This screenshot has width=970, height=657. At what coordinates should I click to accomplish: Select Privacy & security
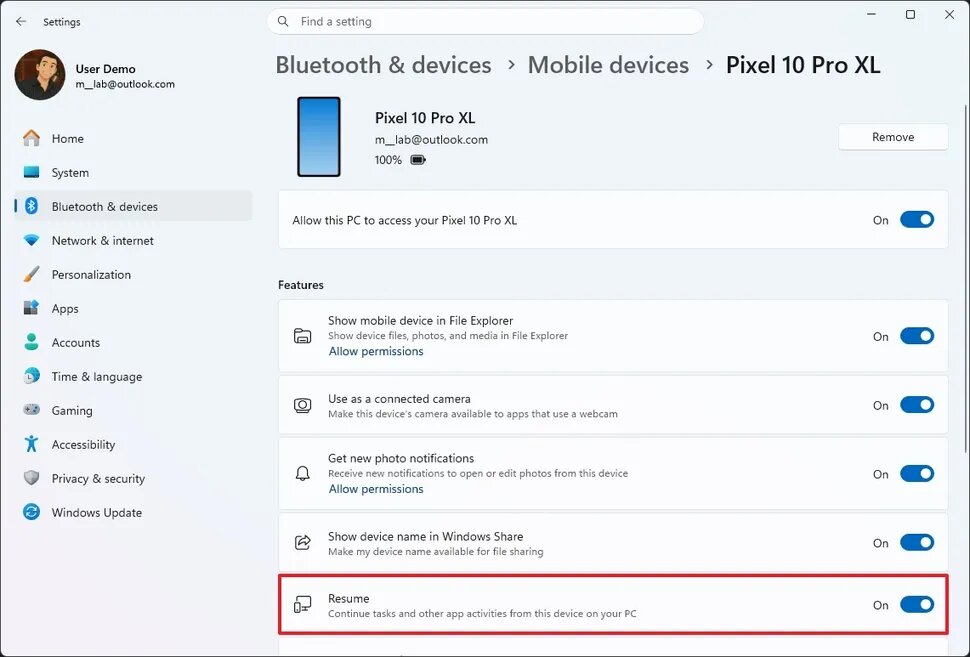pos(133,478)
